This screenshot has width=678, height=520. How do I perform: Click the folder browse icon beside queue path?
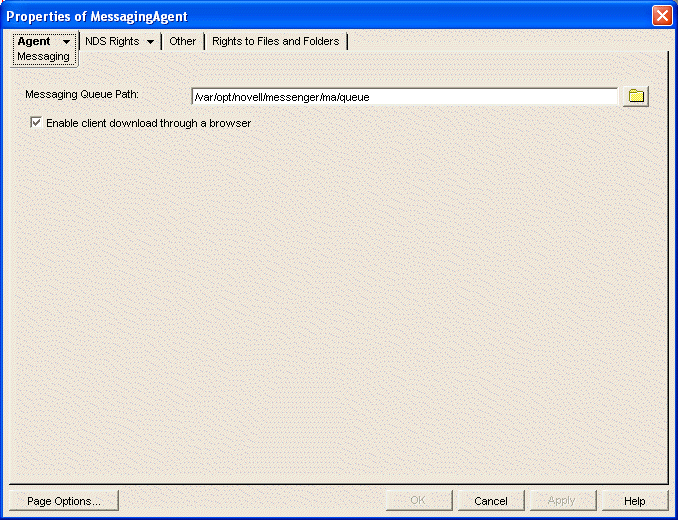635,96
